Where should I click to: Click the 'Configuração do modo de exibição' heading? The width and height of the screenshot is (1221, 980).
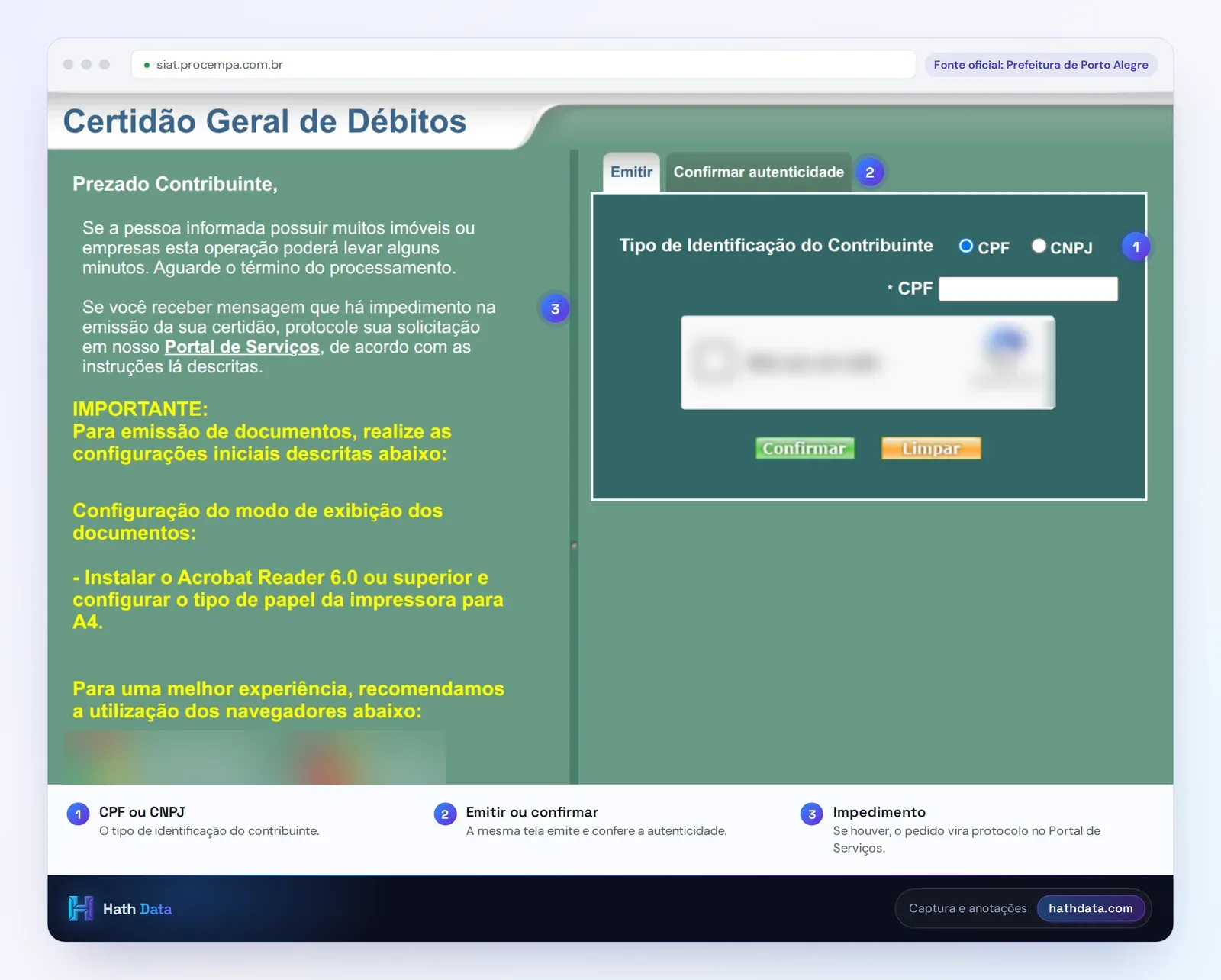[258, 521]
